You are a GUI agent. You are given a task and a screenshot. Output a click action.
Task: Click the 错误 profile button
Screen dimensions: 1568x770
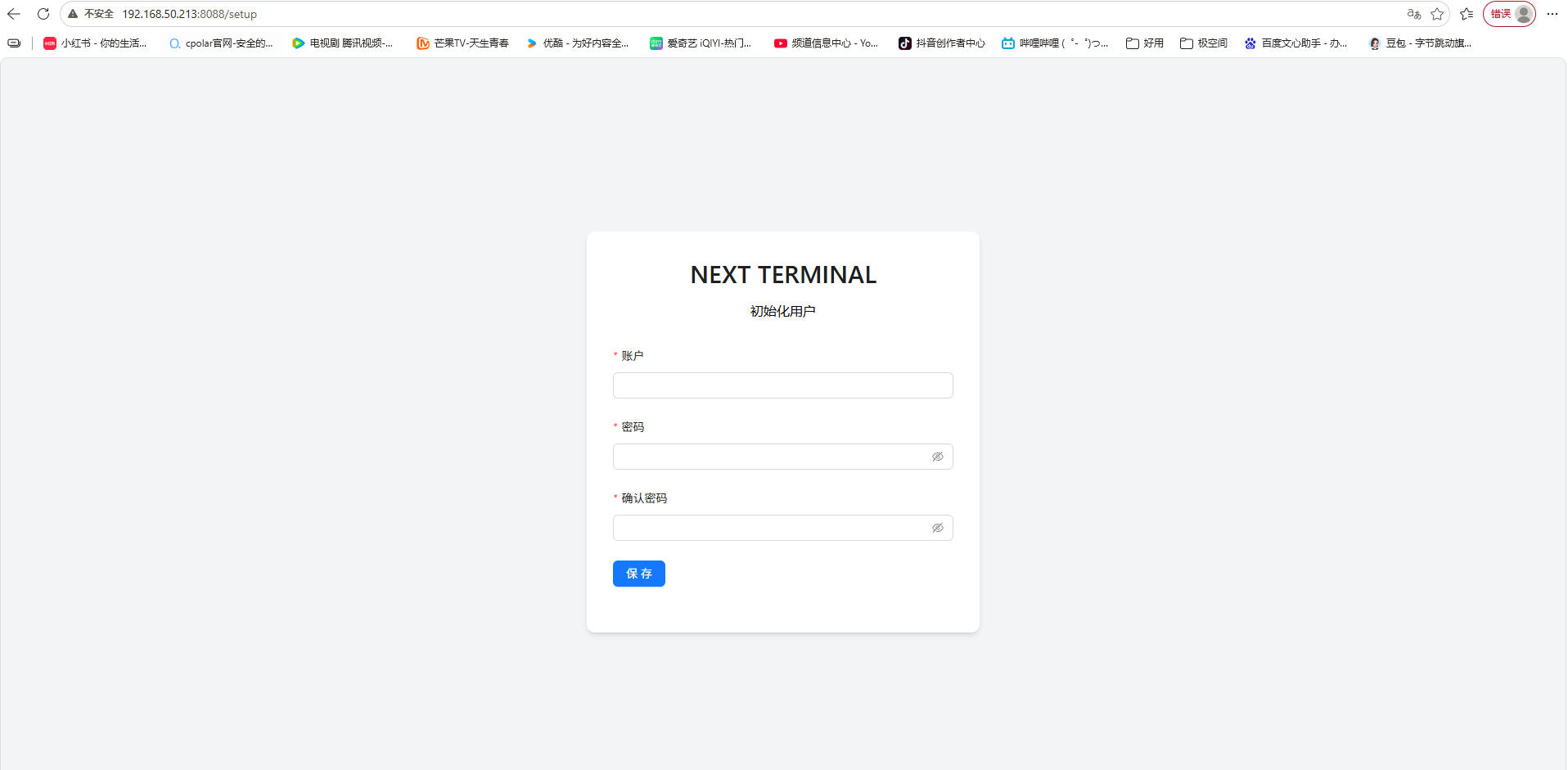1509,14
